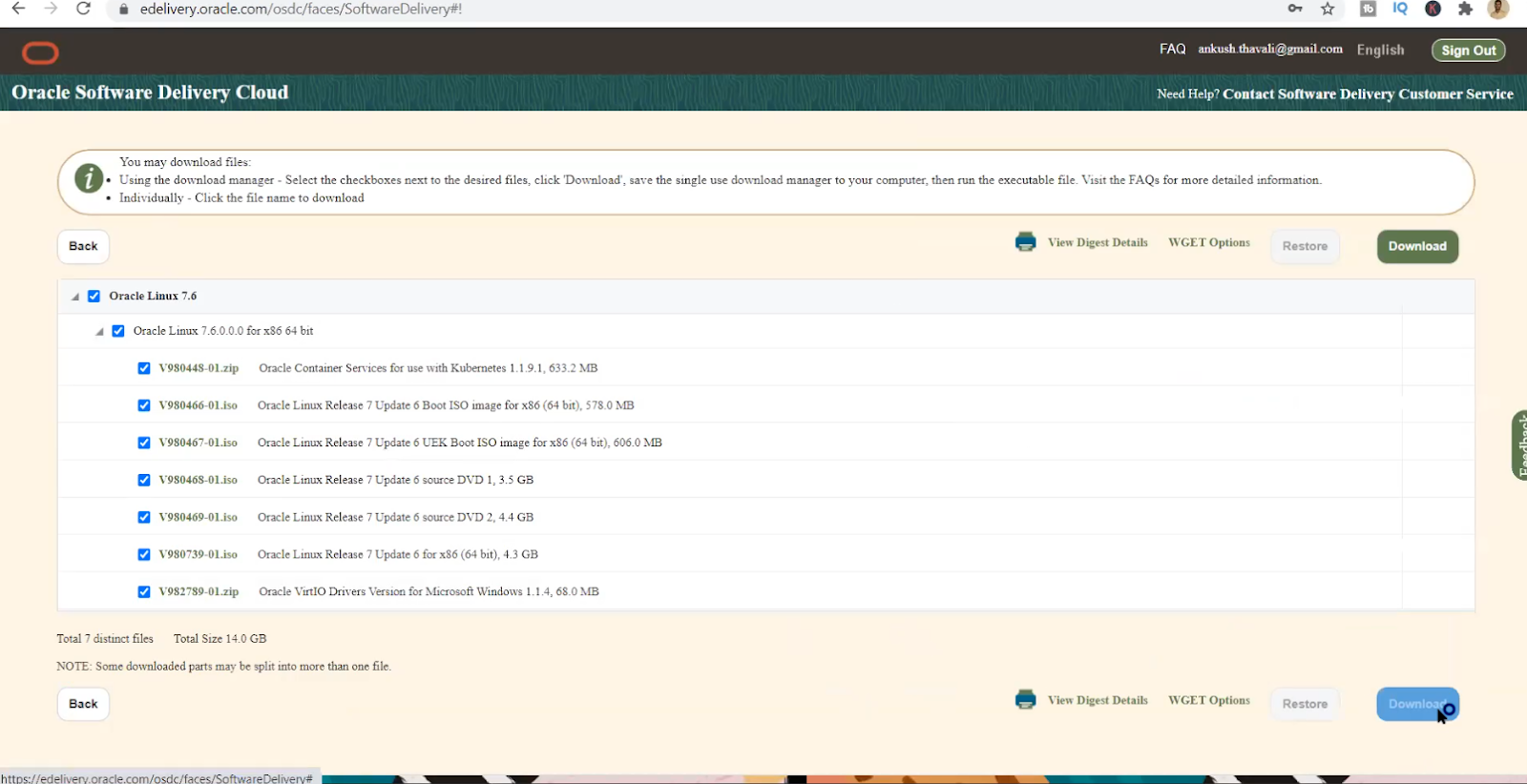This screenshot has height=784, width=1527.
Task: Click the top printer icon near View Digest Details
Action: pyautogui.click(x=1026, y=242)
